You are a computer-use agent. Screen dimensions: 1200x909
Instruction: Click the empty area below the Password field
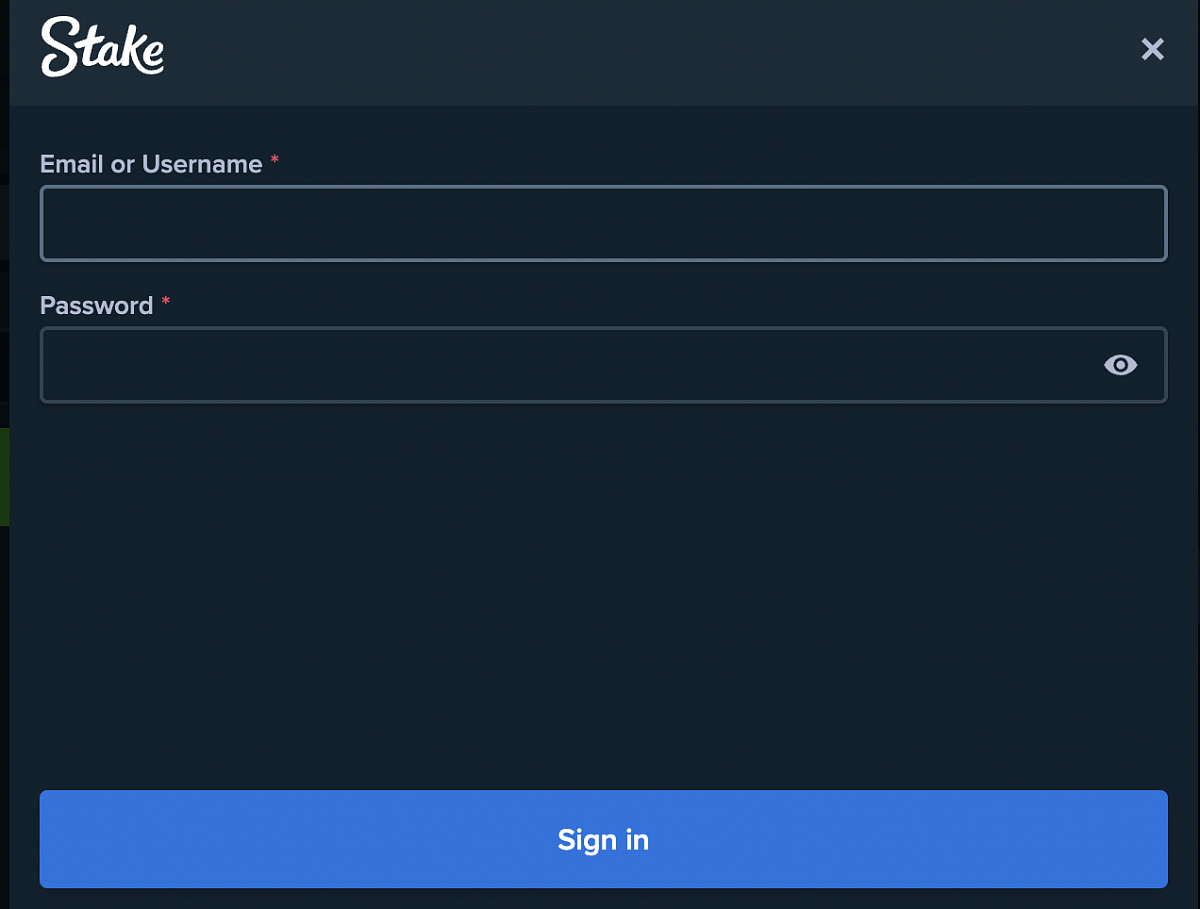(603, 590)
